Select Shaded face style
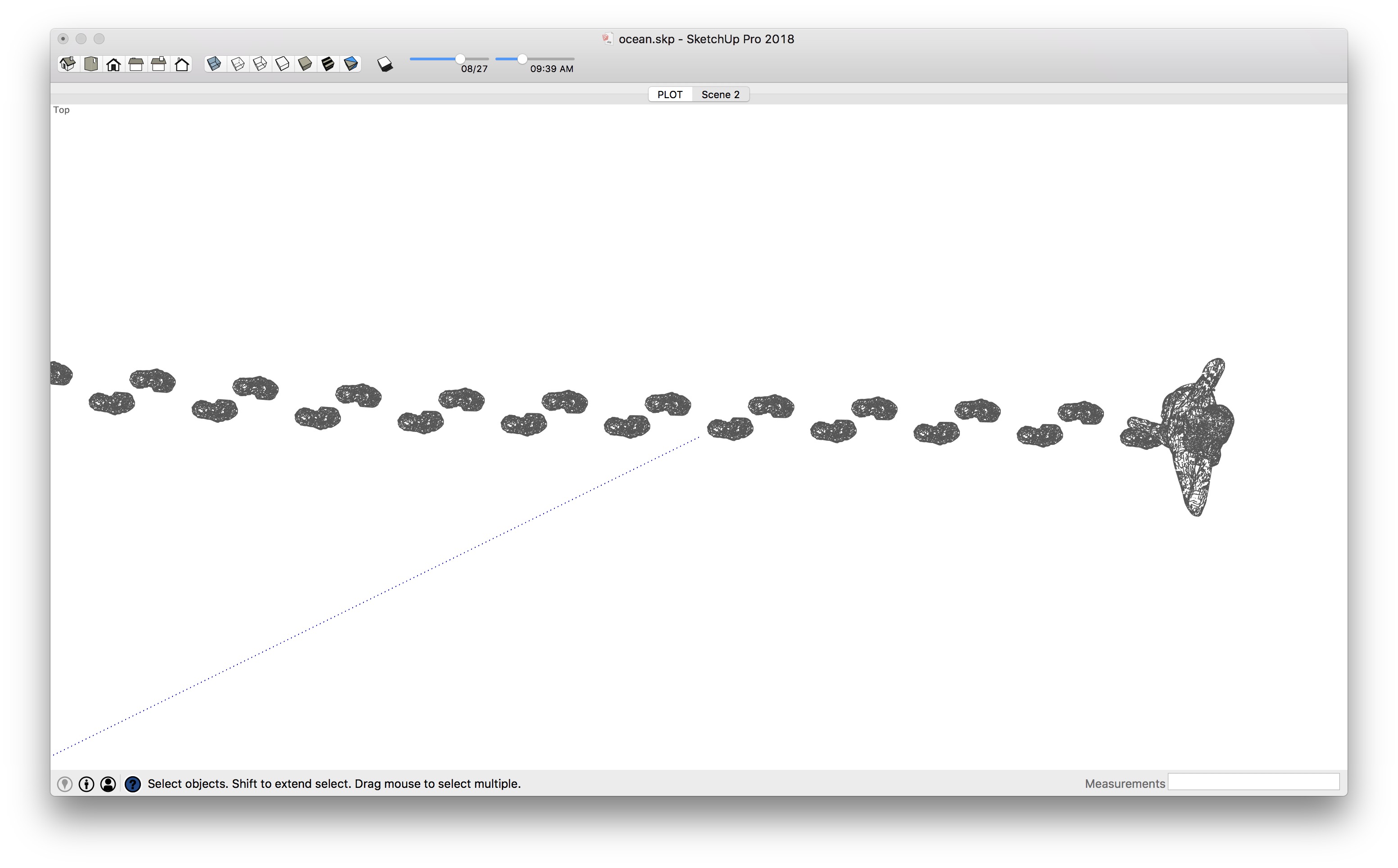 click(305, 64)
